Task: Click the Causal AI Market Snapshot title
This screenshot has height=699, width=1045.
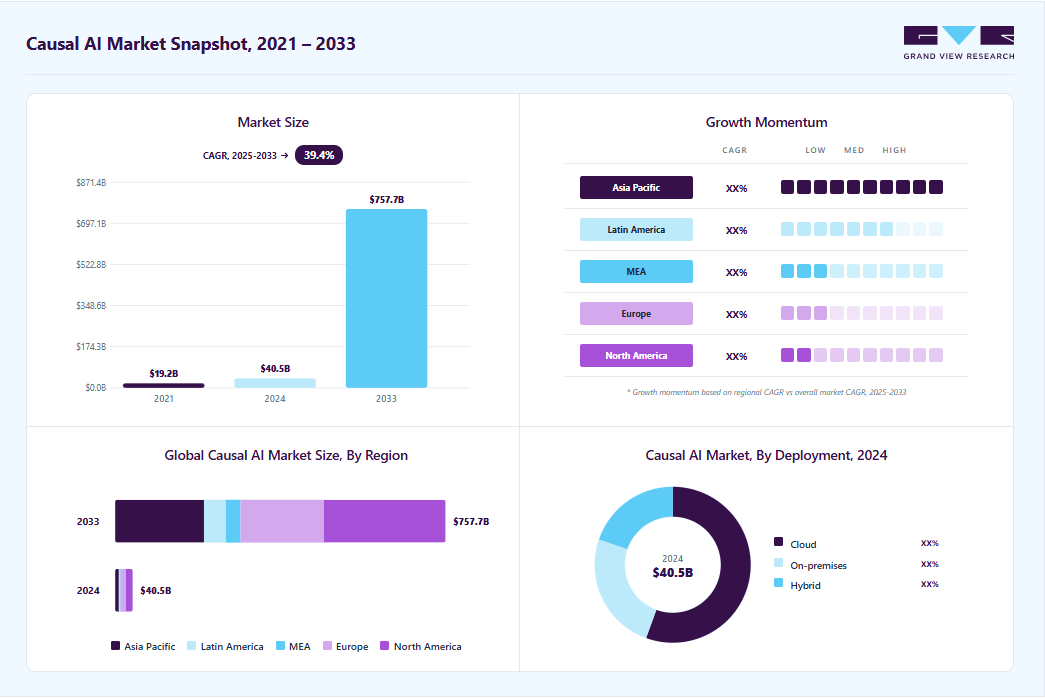Action: [x=191, y=44]
